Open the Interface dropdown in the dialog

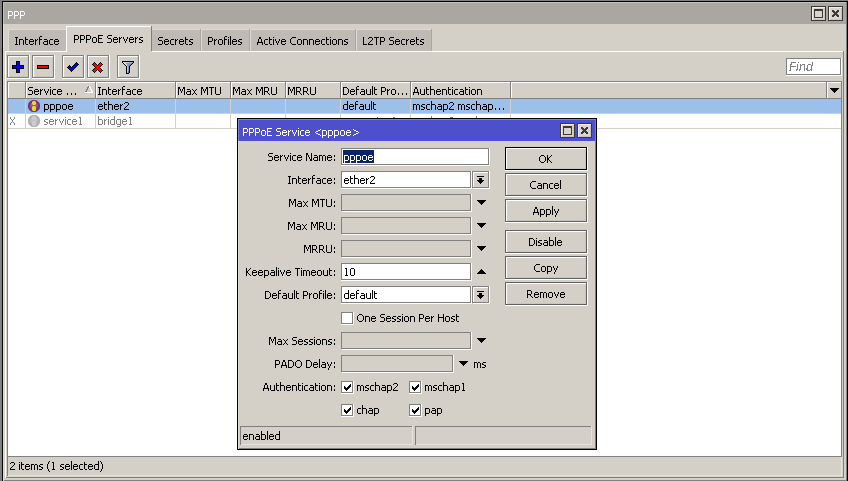480,180
